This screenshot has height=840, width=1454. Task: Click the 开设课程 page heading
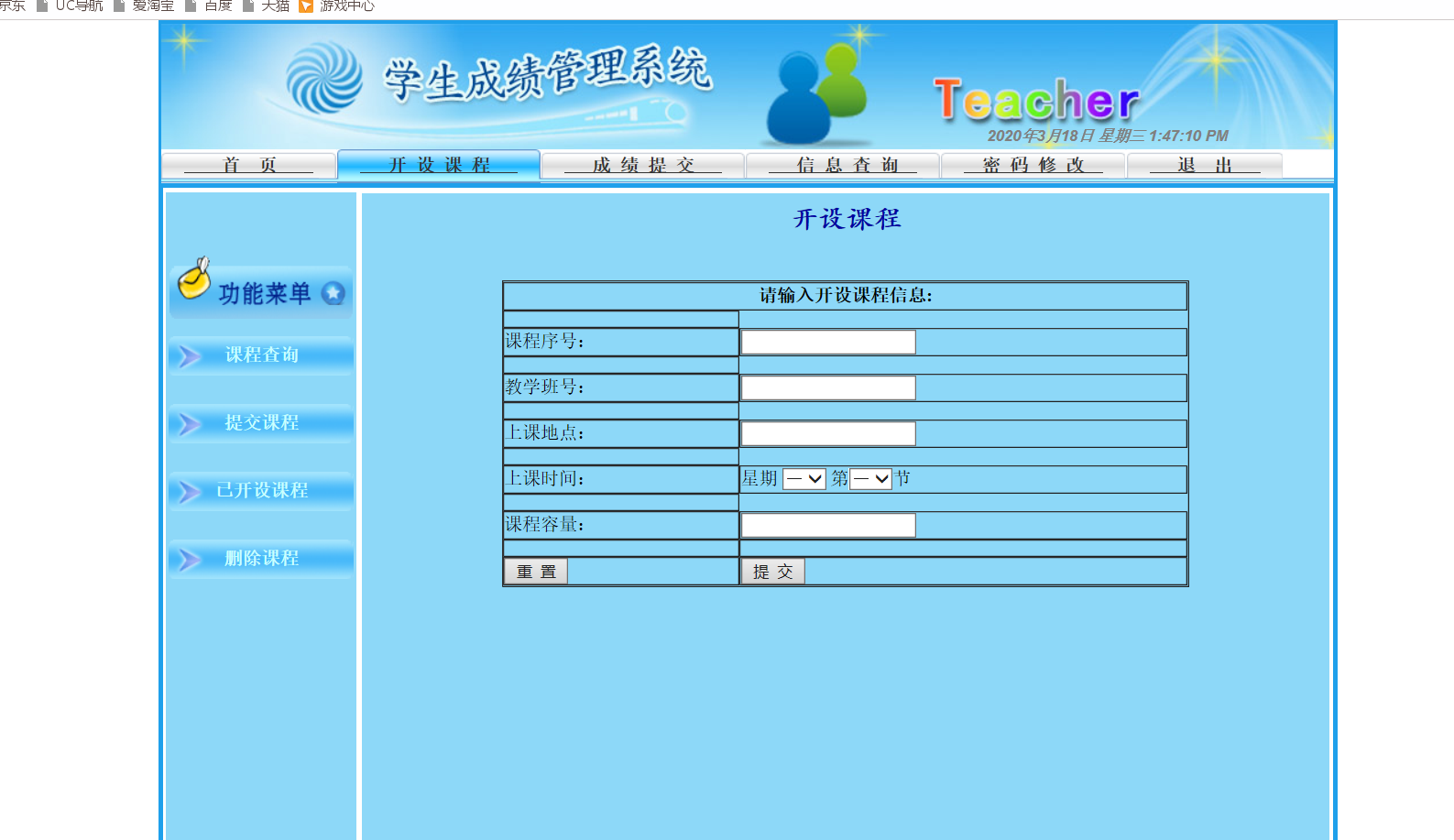(847, 219)
